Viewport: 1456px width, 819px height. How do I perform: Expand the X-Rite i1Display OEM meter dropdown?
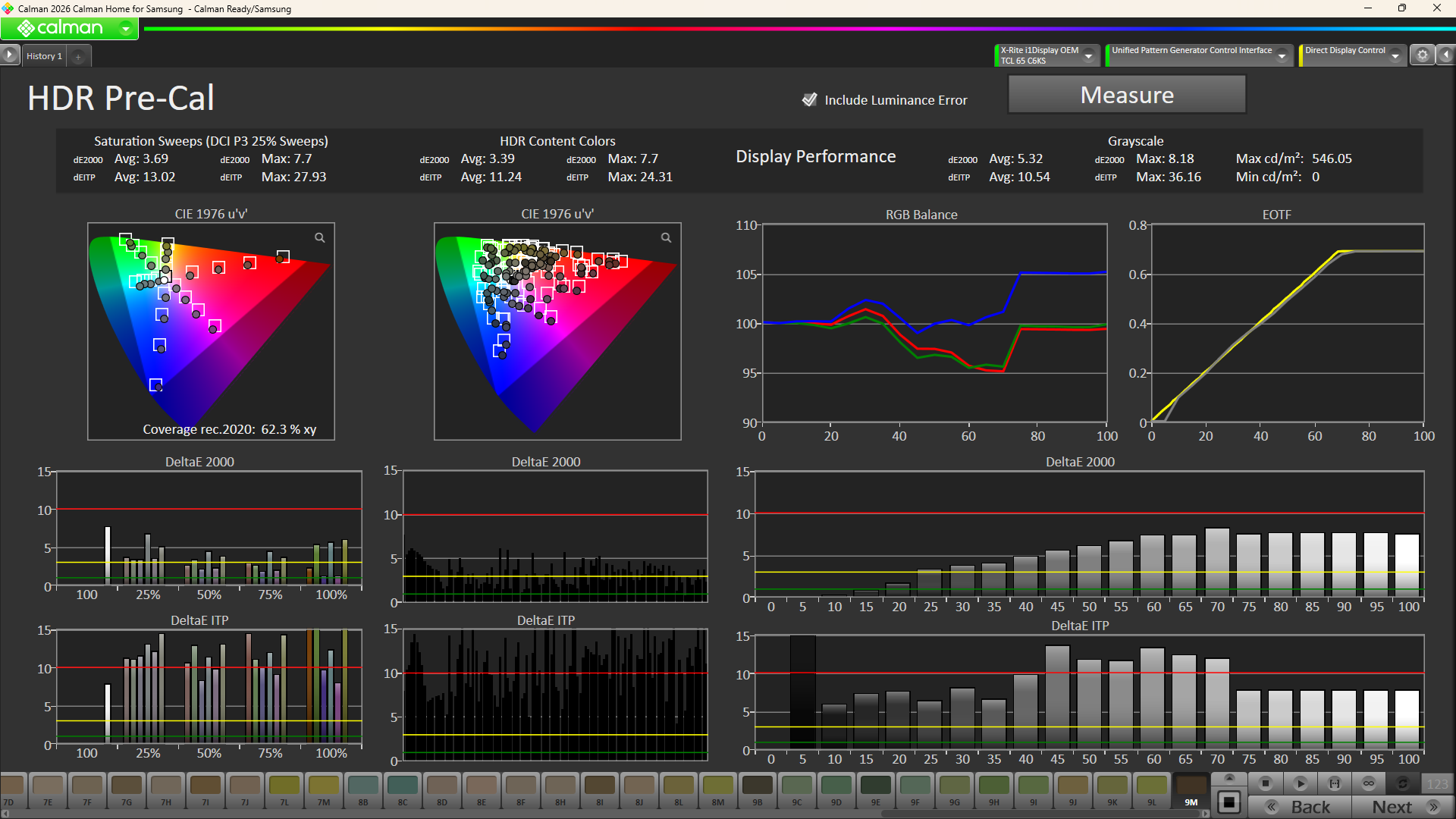[x=1089, y=56]
